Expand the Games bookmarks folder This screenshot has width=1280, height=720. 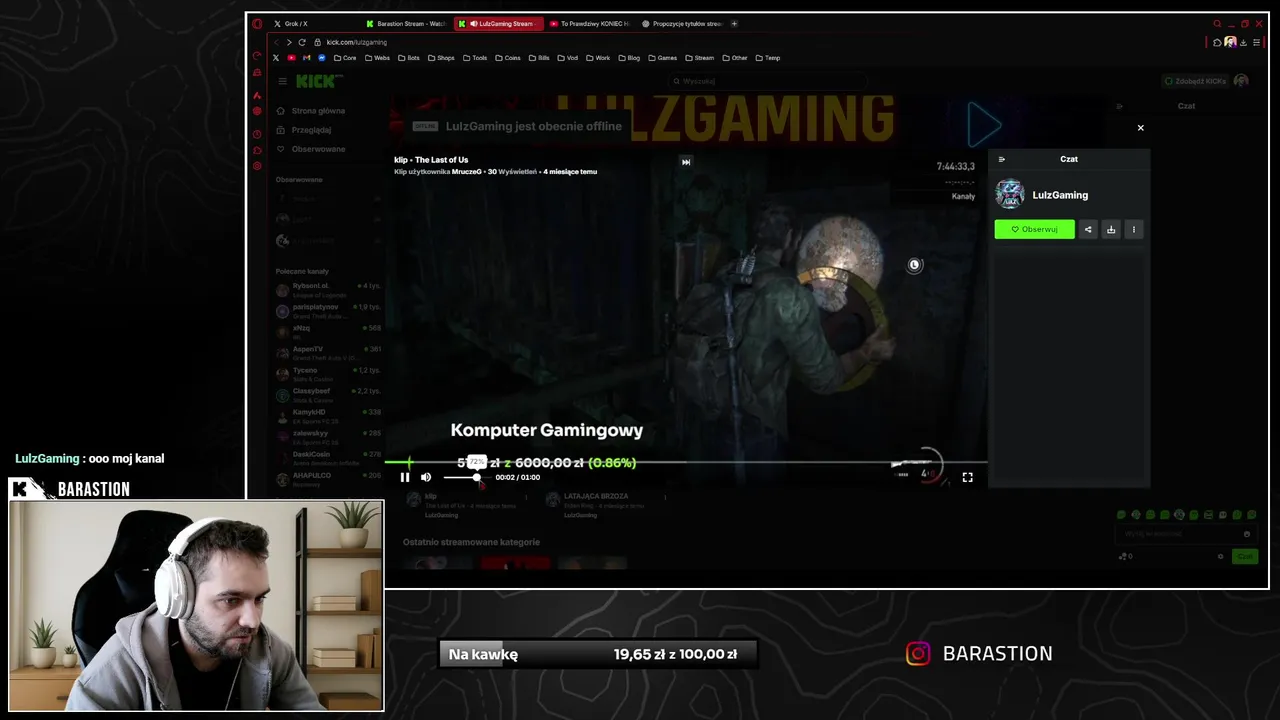pos(663,58)
